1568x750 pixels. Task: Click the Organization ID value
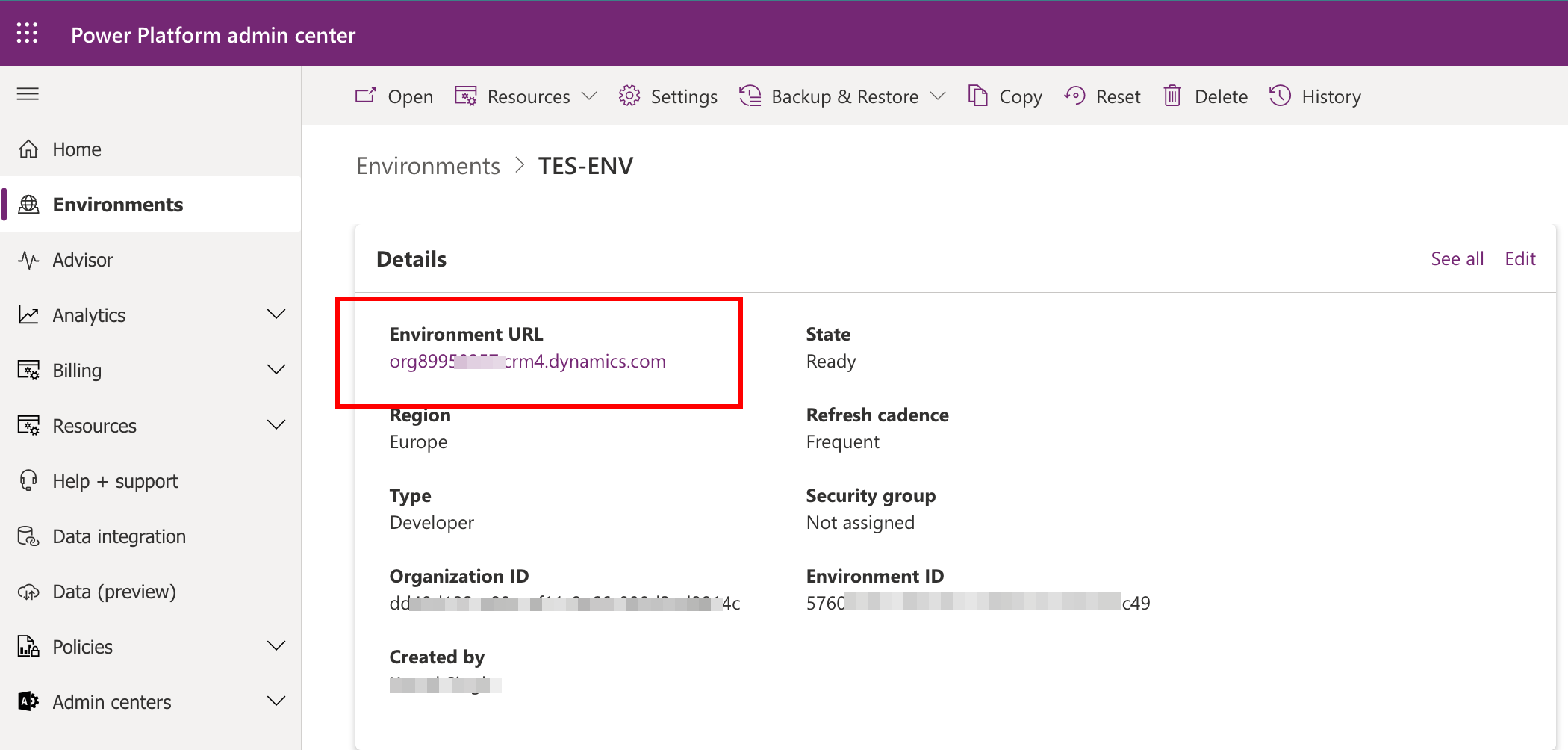[x=564, y=603]
